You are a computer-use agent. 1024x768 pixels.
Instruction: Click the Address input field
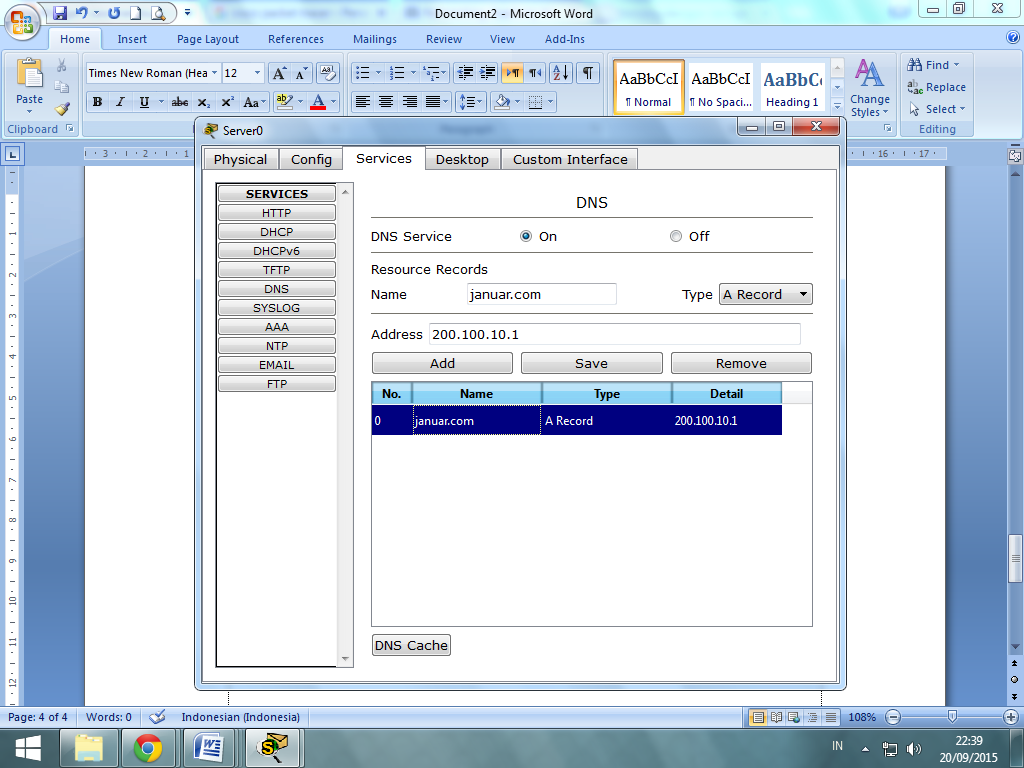[x=615, y=334]
